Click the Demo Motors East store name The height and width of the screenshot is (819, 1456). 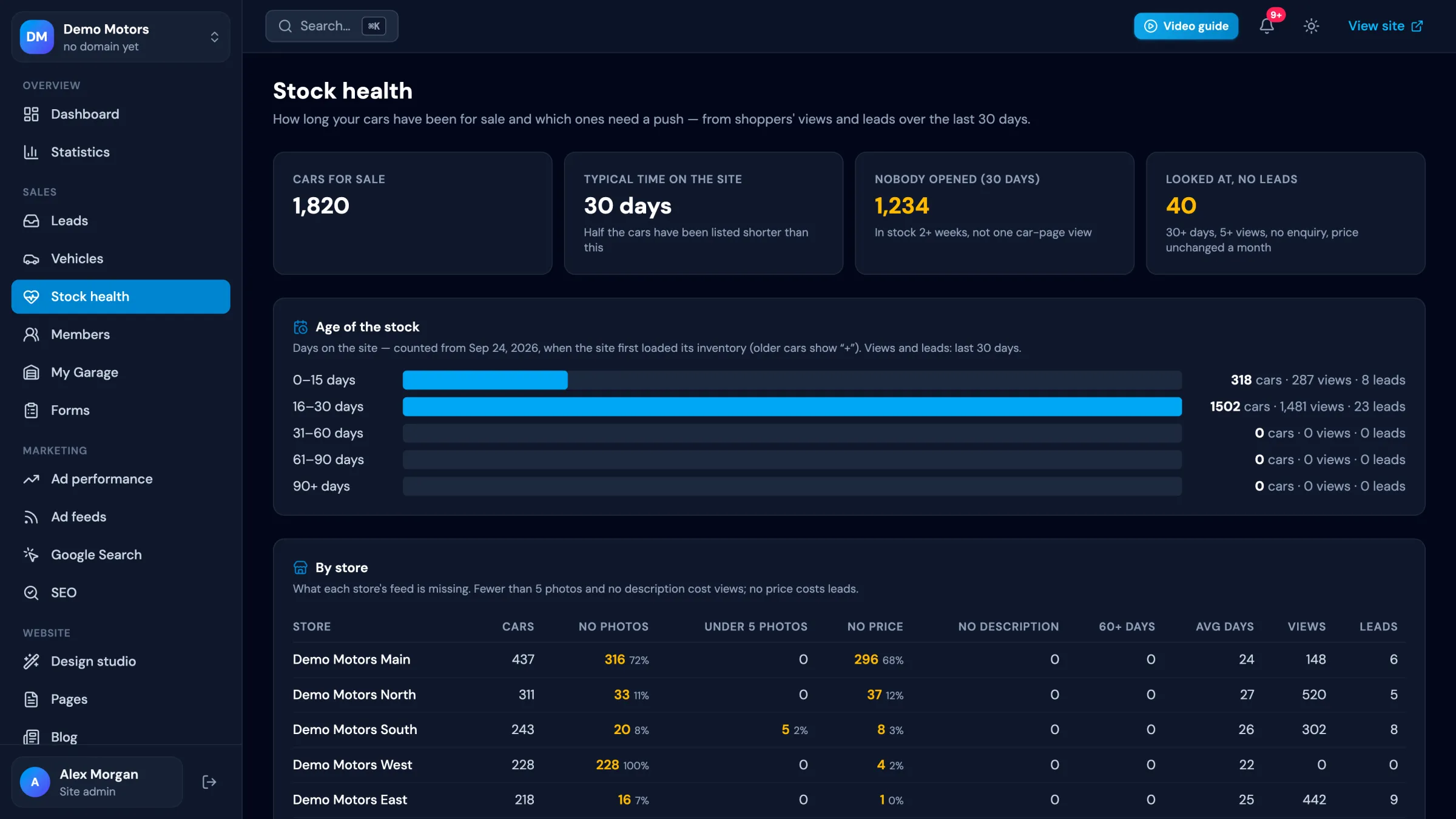click(350, 800)
